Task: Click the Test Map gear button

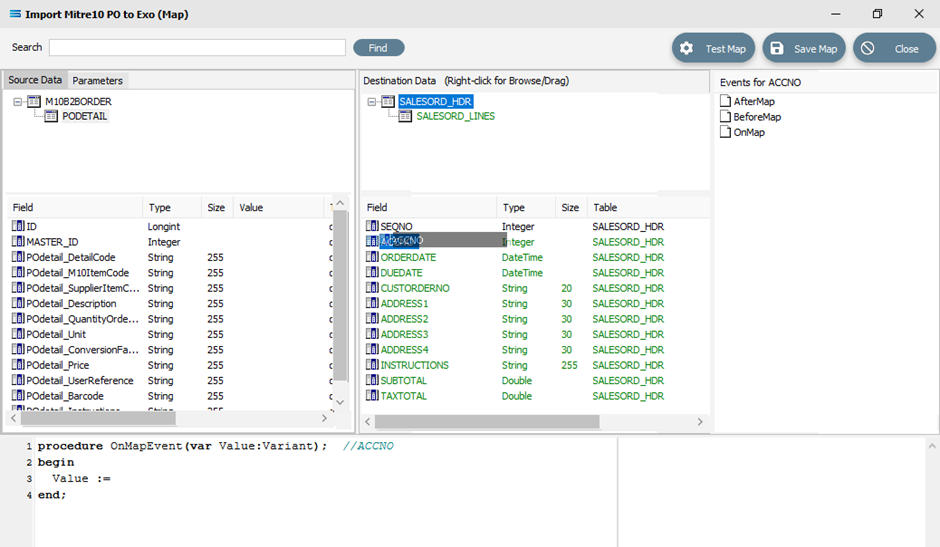Action: pyautogui.click(x=713, y=48)
